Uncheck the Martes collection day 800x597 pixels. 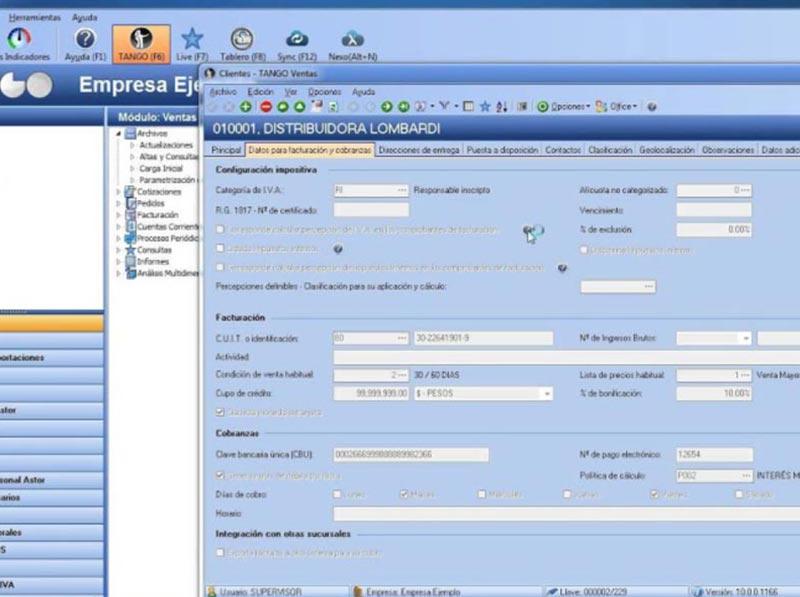[404, 494]
